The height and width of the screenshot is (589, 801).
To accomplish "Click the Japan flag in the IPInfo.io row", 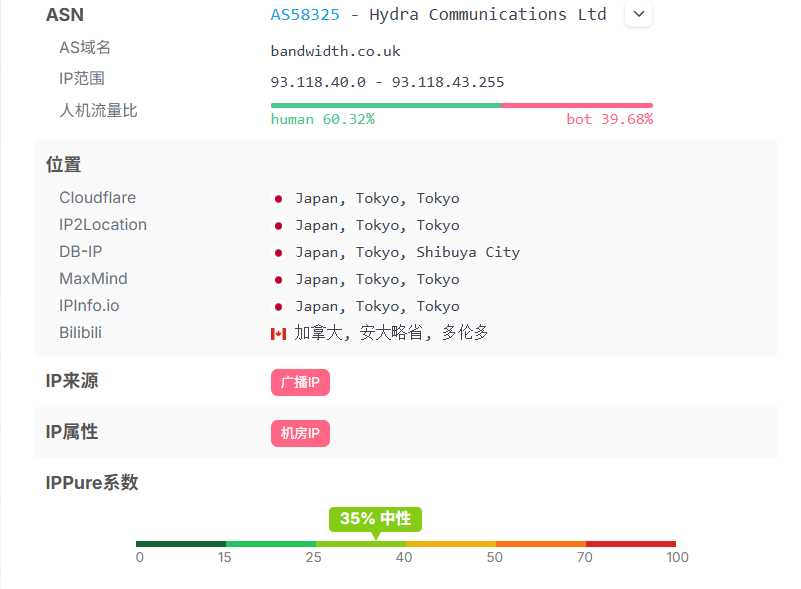I will click(x=278, y=307).
